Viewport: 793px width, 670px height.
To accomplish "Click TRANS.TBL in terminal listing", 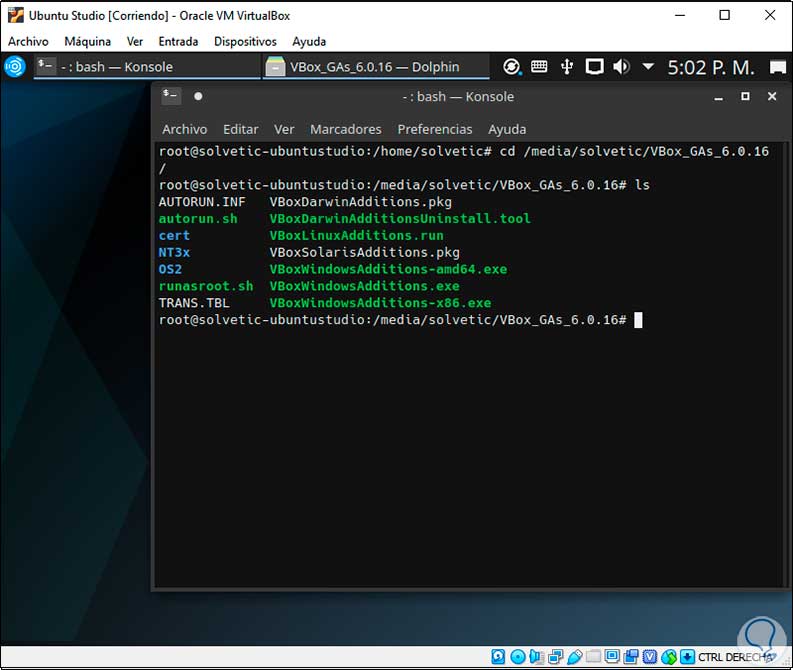I will tap(194, 303).
